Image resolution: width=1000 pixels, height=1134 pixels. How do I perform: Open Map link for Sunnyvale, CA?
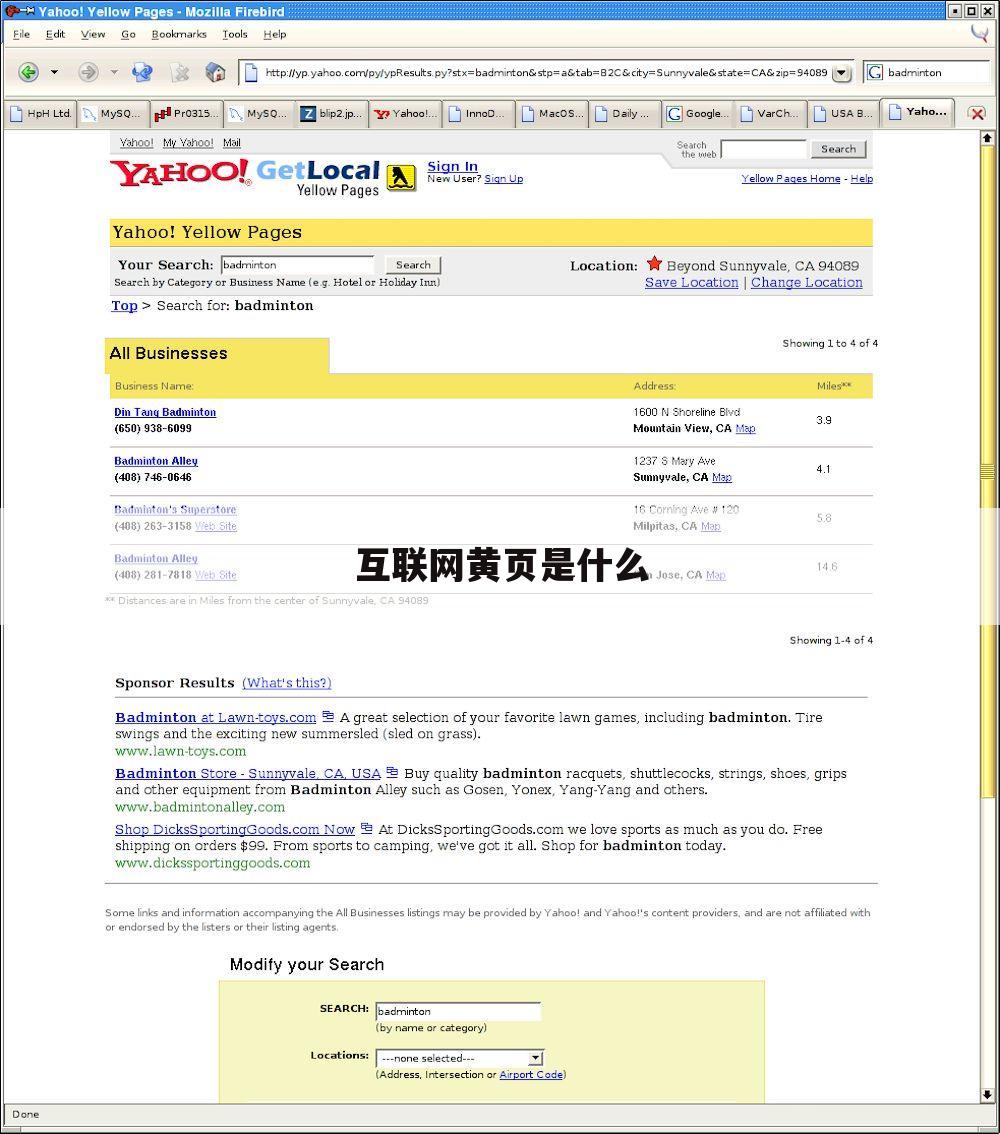[722, 477]
